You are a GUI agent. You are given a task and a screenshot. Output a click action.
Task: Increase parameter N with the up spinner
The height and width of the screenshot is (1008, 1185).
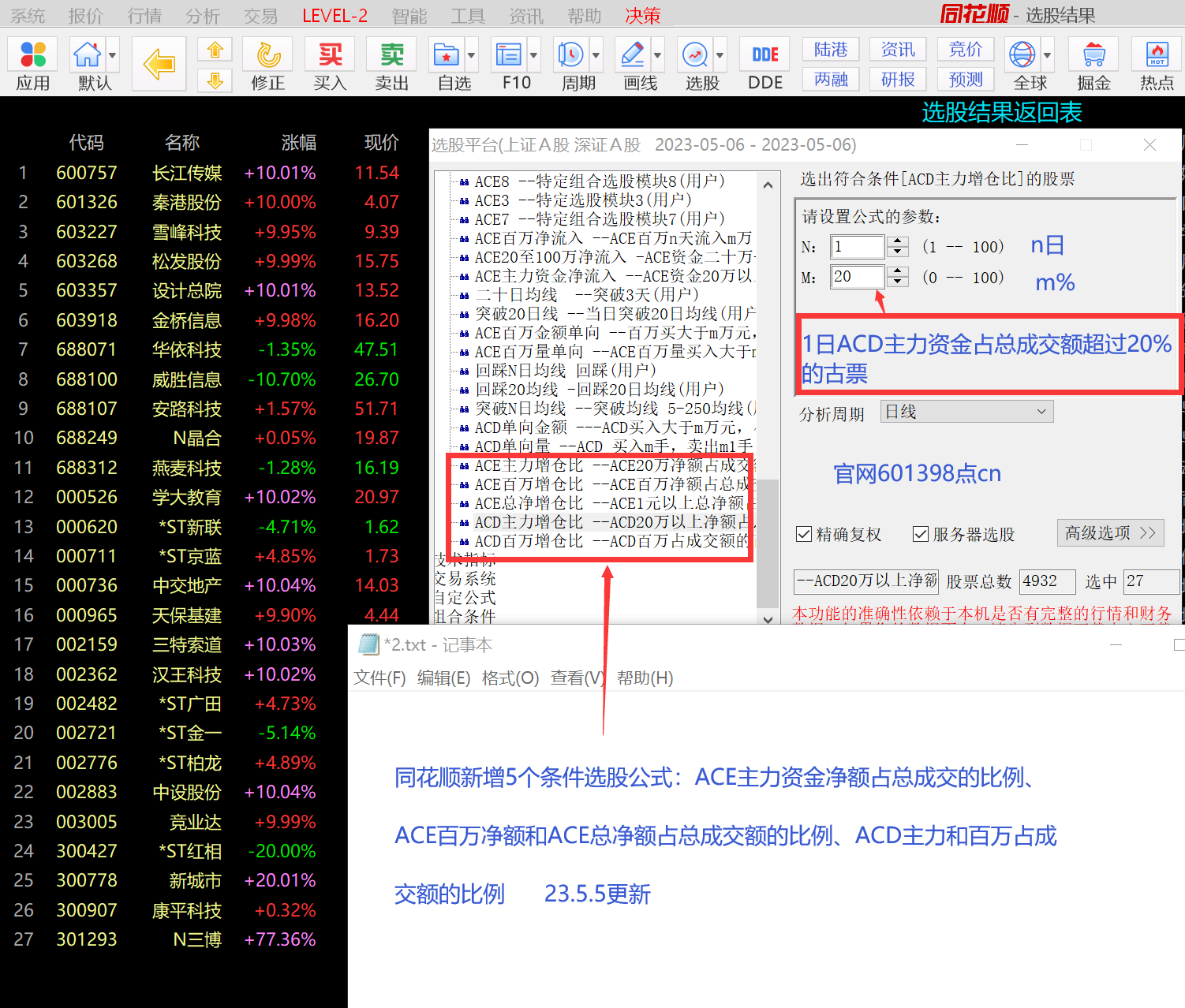pyautogui.click(x=897, y=241)
